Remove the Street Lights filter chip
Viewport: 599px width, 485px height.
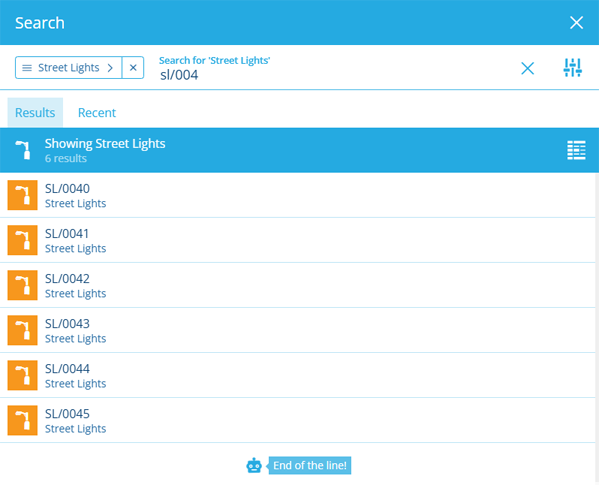click(x=133, y=68)
